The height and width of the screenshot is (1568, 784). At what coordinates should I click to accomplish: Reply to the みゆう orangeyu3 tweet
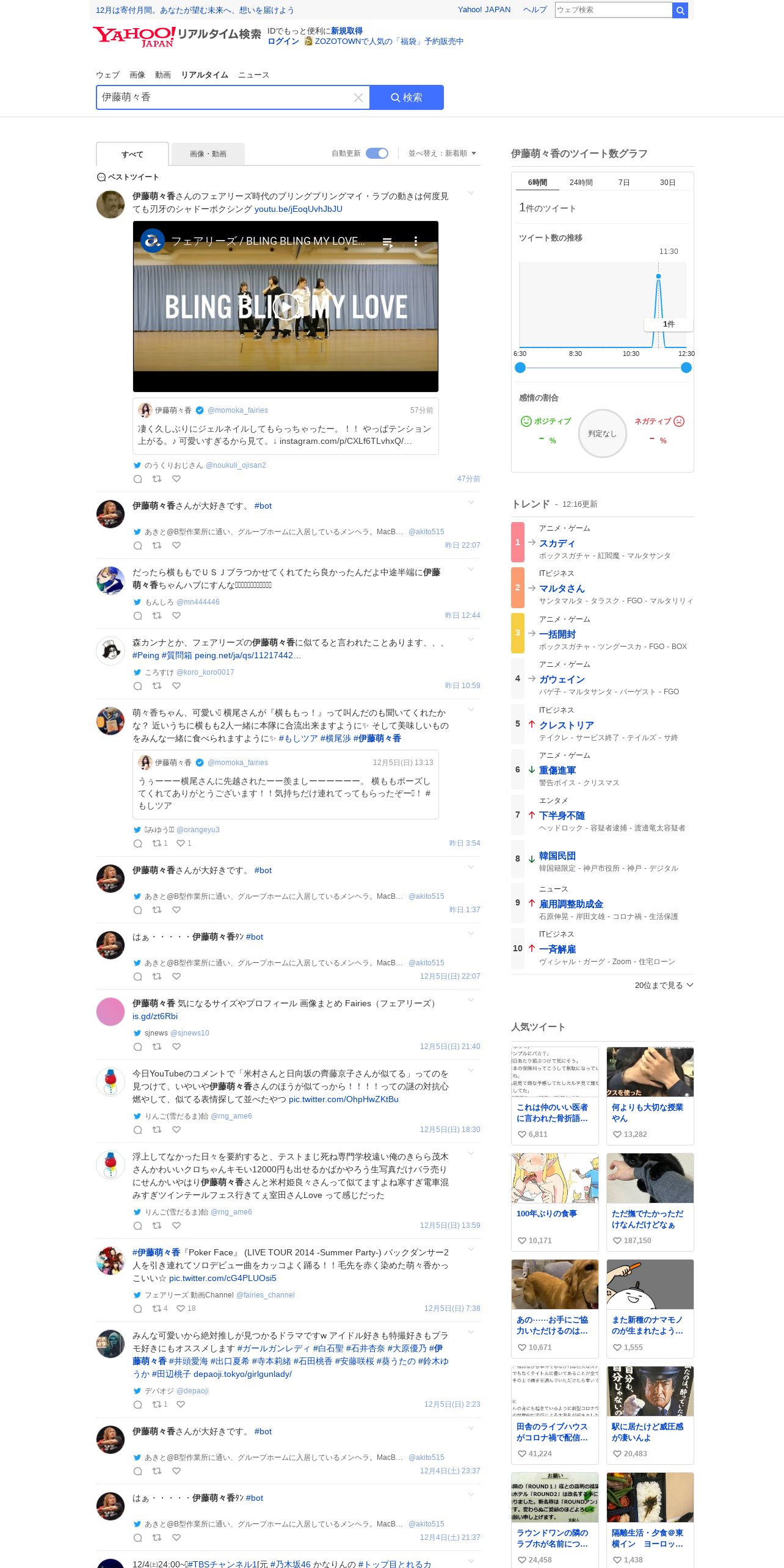coord(138,844)
